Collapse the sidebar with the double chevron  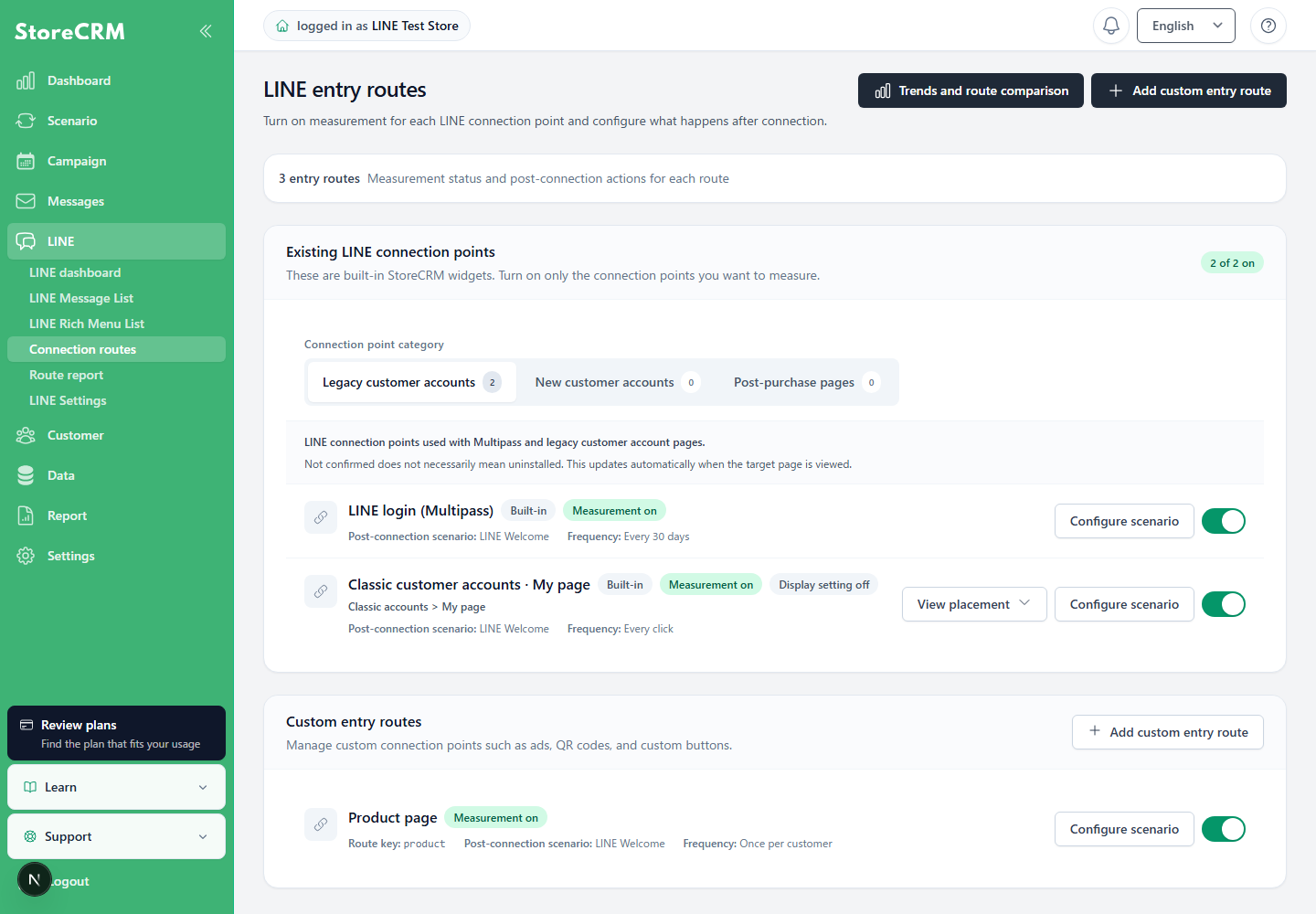(x=206, y=31)
